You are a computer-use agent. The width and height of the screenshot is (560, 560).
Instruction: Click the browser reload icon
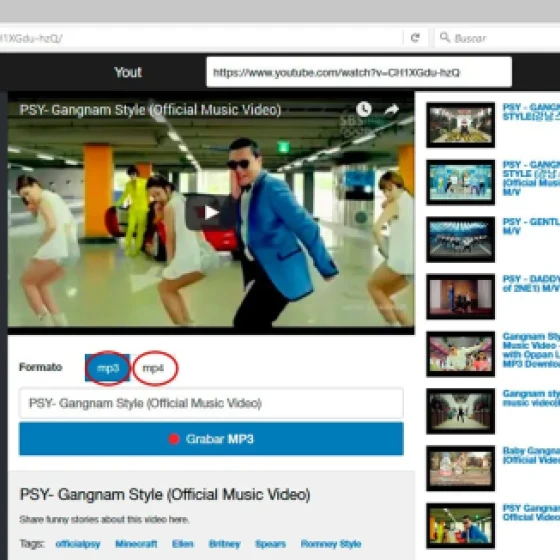tap(415, 38)
